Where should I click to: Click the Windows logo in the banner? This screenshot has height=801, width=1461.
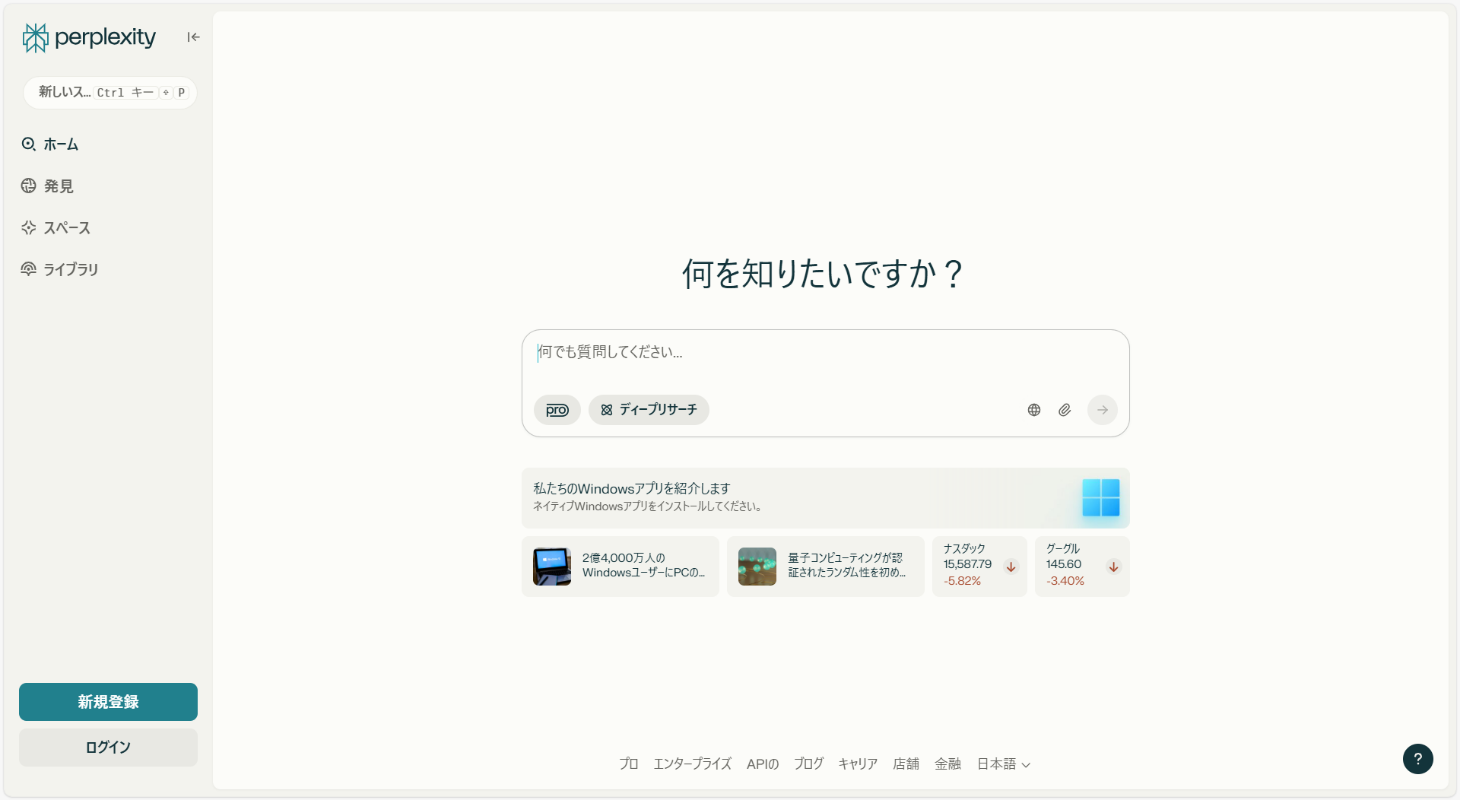click(x=1101, y=498)
